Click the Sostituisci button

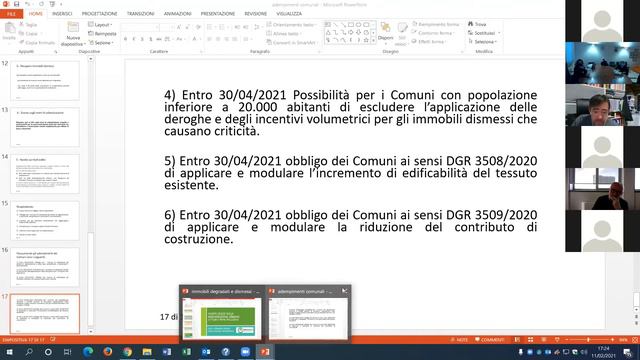(484, 33)
